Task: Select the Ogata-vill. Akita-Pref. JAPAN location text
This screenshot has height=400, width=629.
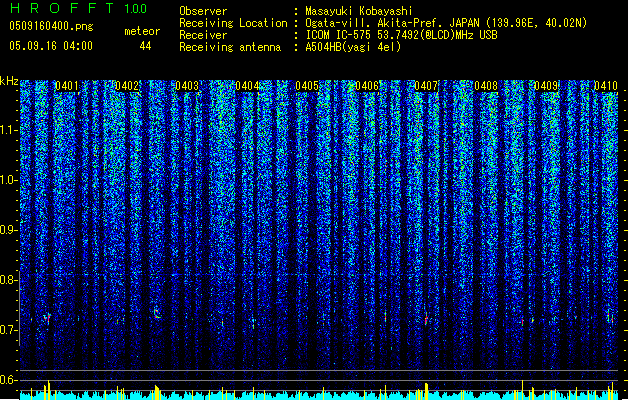Action: click(x=446, y=23)
